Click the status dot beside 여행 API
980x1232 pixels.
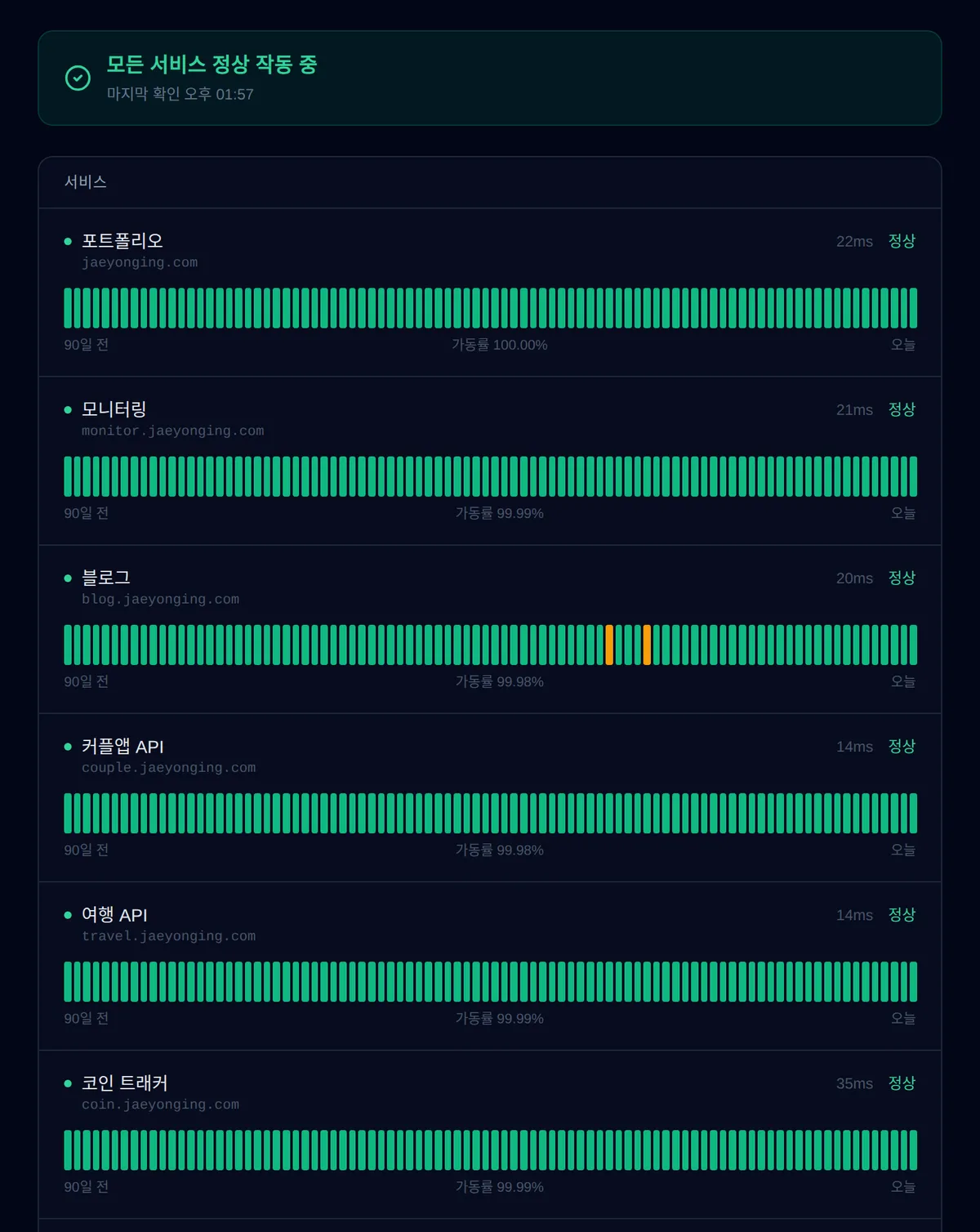[68, 915]
